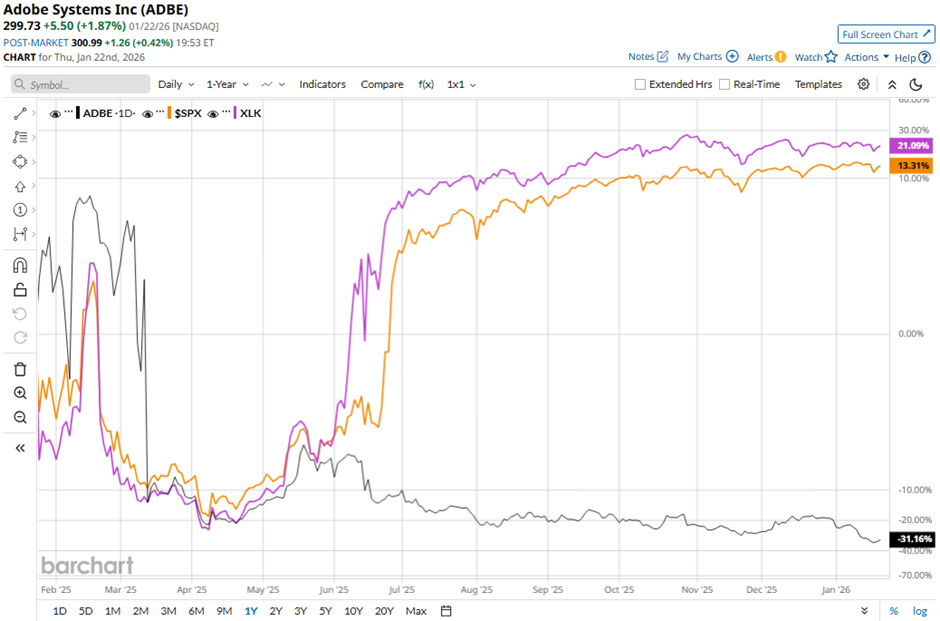
Task: Select the Max time range
Action: pos(416,611)
